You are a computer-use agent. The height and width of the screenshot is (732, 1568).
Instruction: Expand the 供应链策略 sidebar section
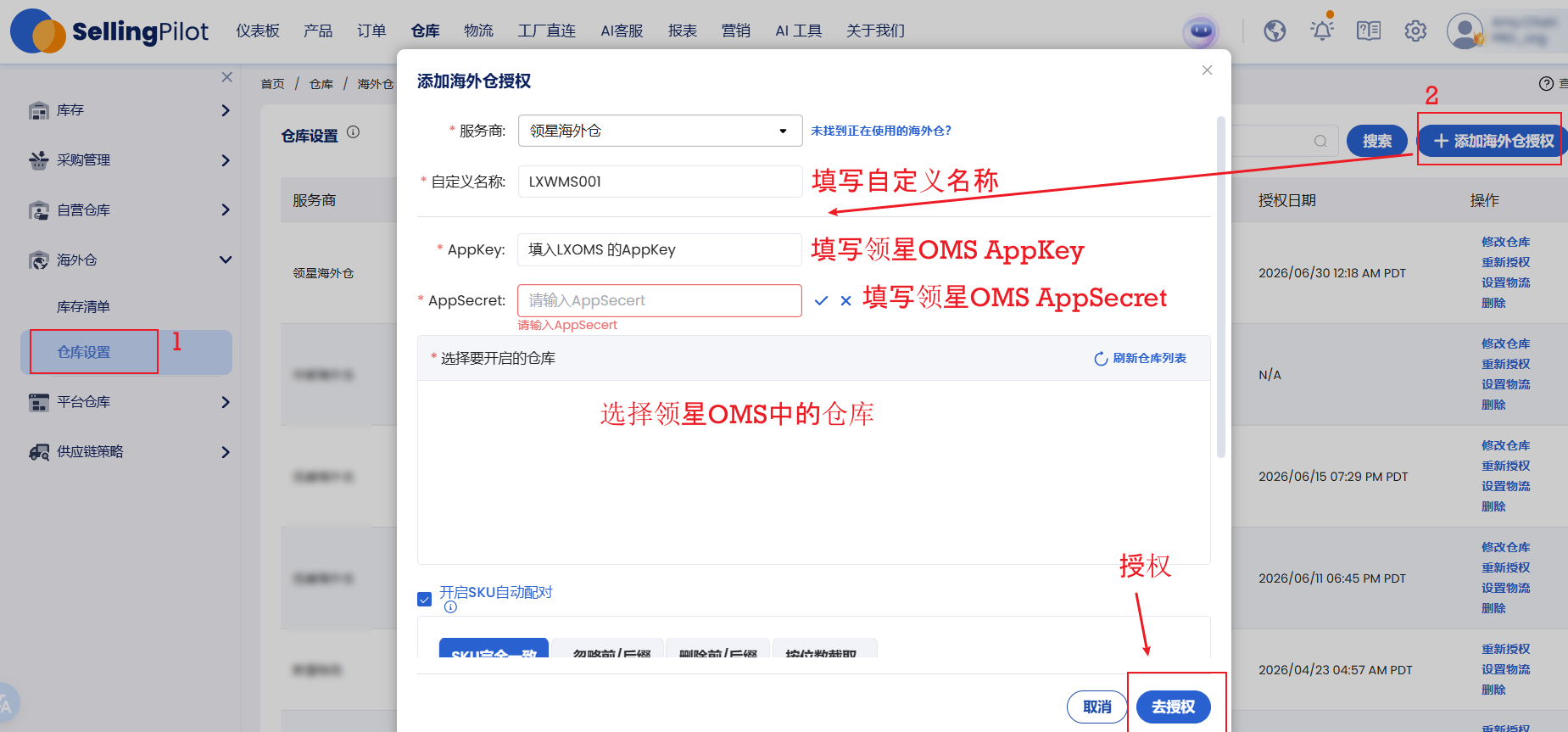click(x=226, y=452)
